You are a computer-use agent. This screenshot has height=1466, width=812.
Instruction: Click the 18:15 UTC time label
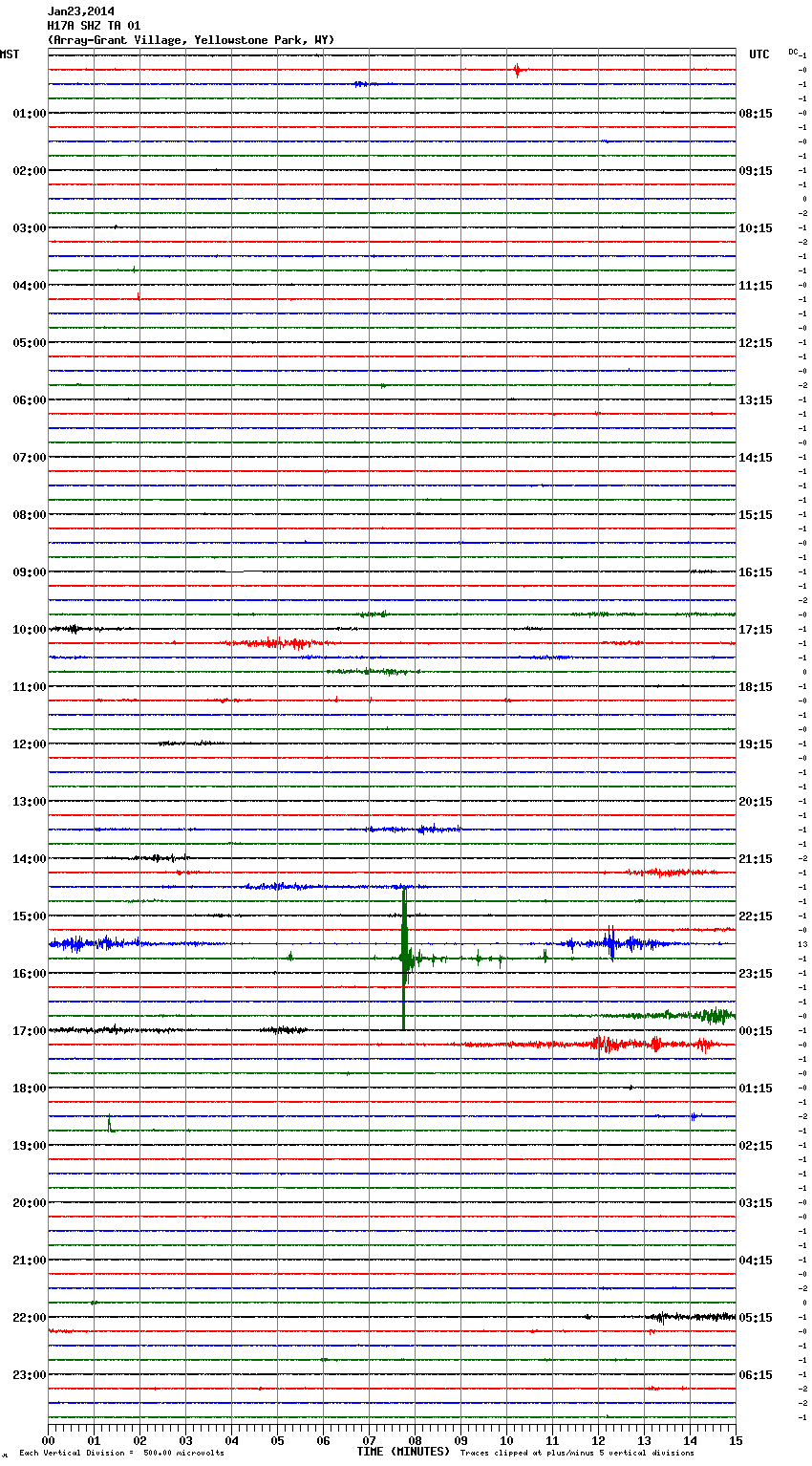click(756, 687)
